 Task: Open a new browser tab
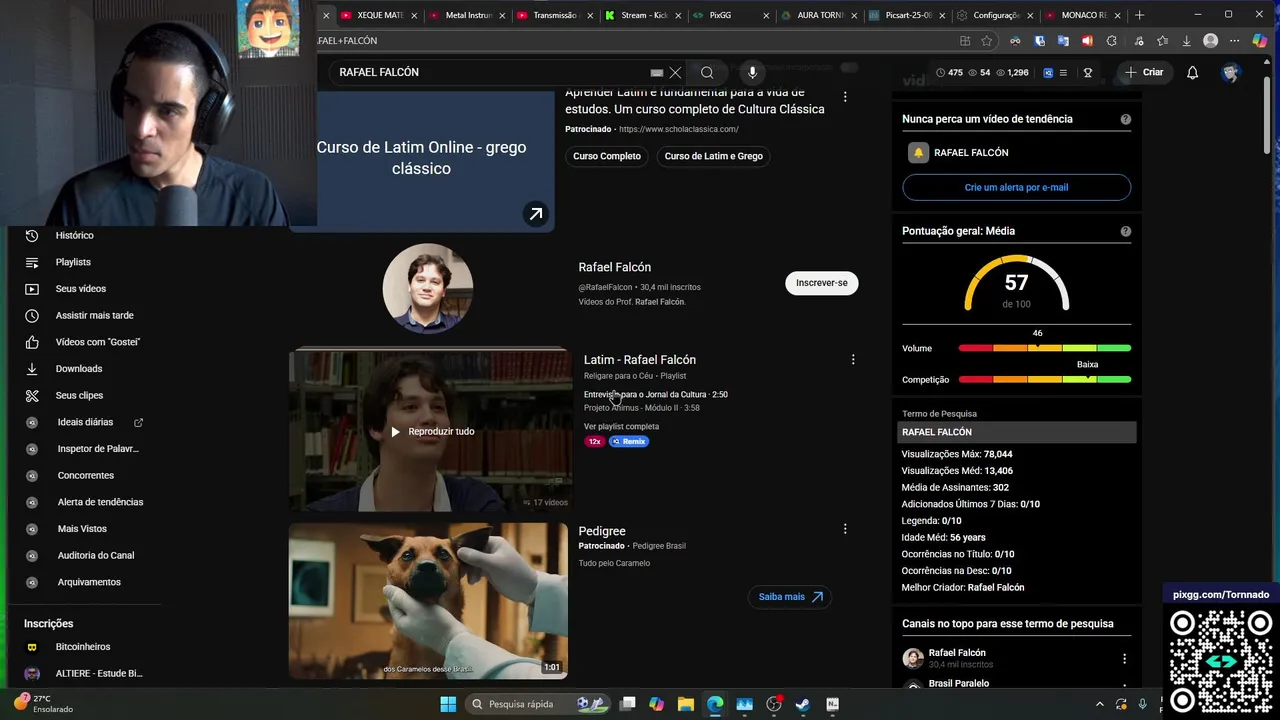(1139, 15)
